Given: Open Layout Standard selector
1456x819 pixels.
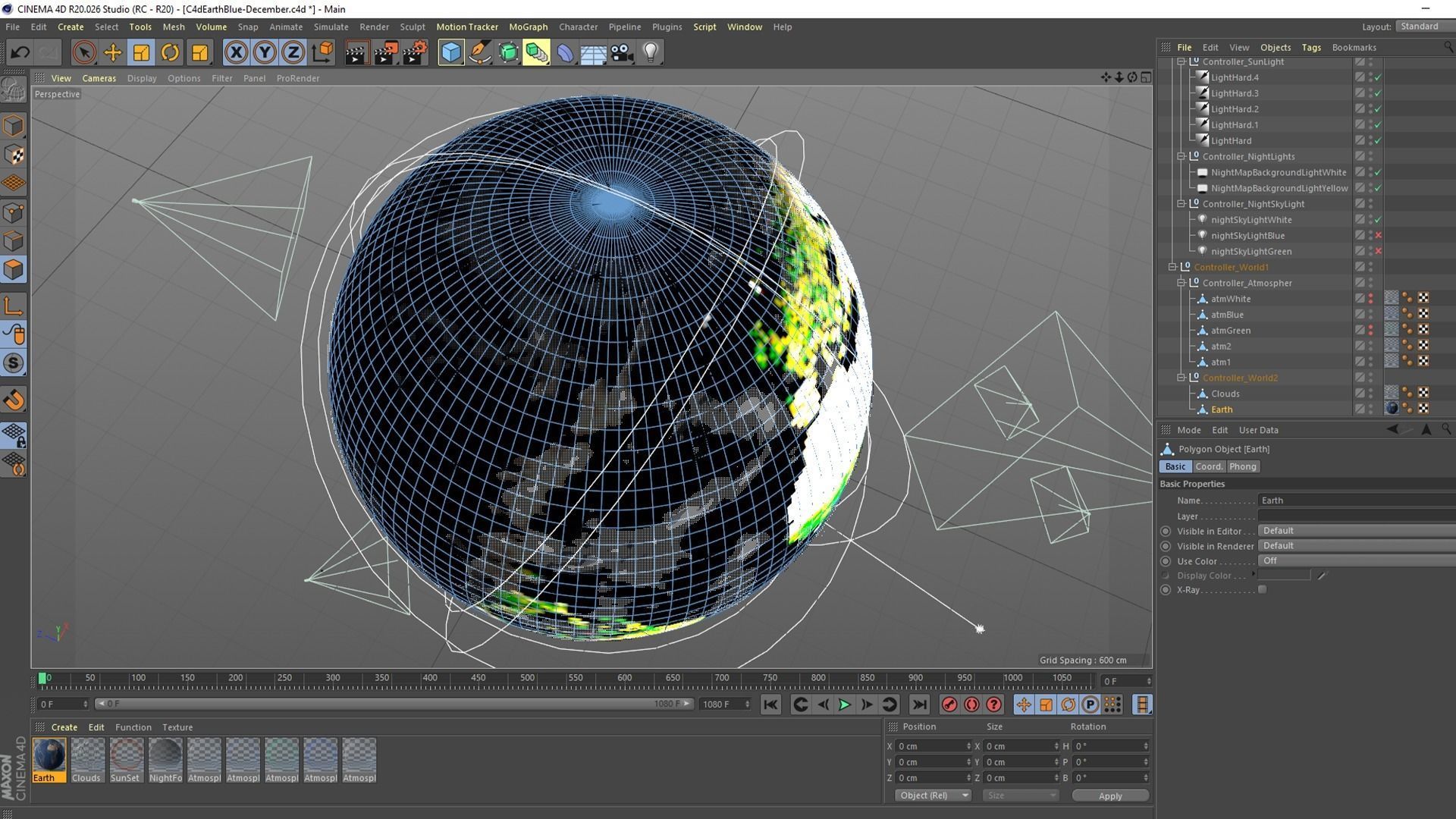Looking at the screenshot, I should click(x=1424, y=27).
